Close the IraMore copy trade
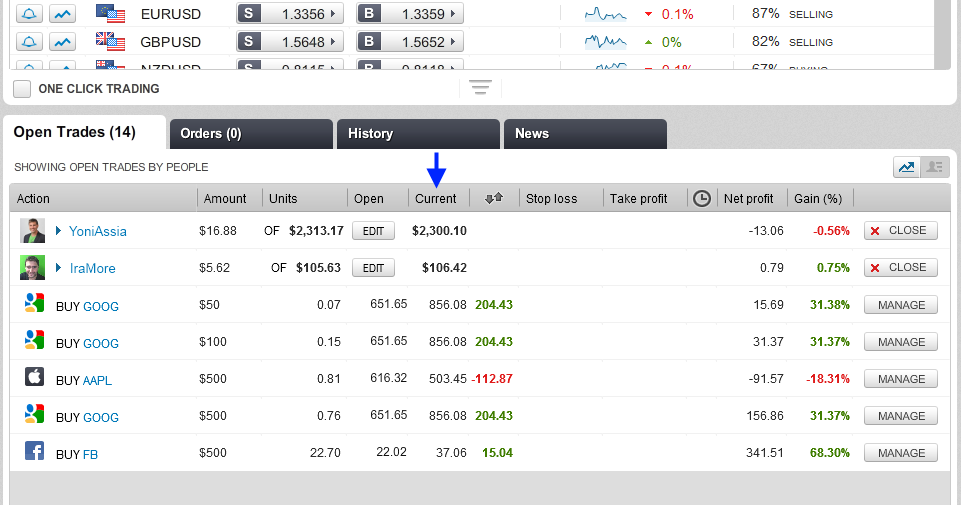 click(901, 268)
